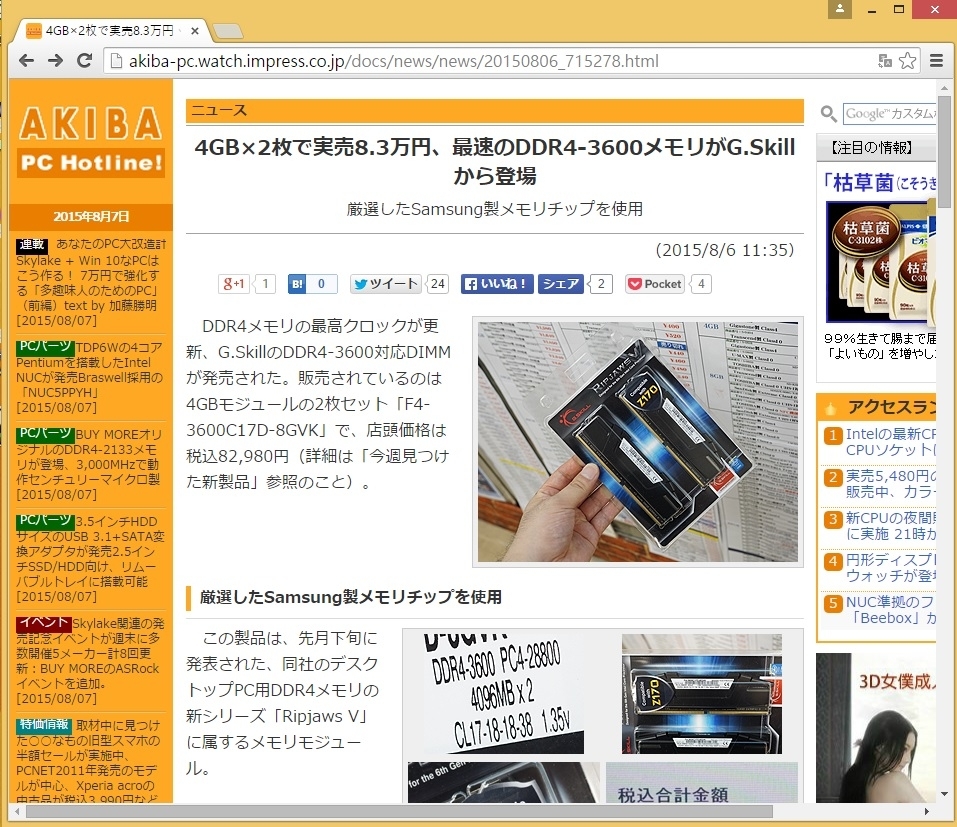Click the ニュース category header
957x827 pixels.
[x=494, y=111]
